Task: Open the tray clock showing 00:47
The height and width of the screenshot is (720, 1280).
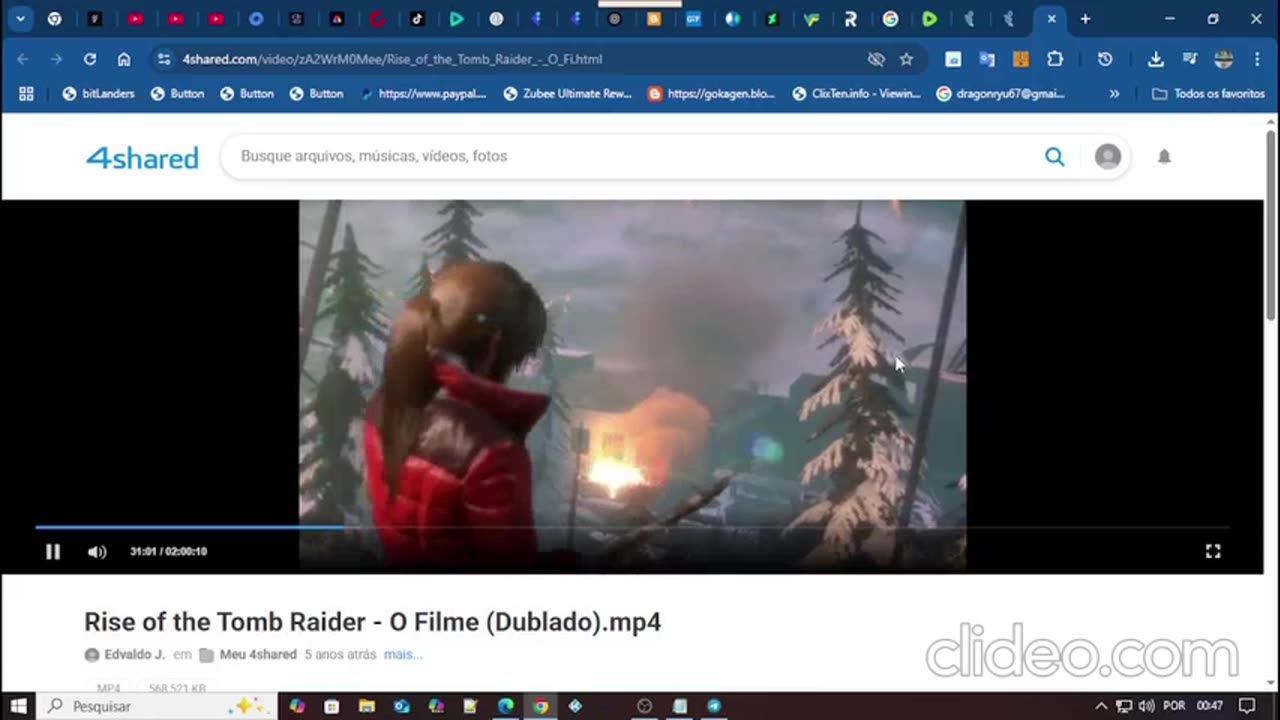Action: click(1209, 706)
